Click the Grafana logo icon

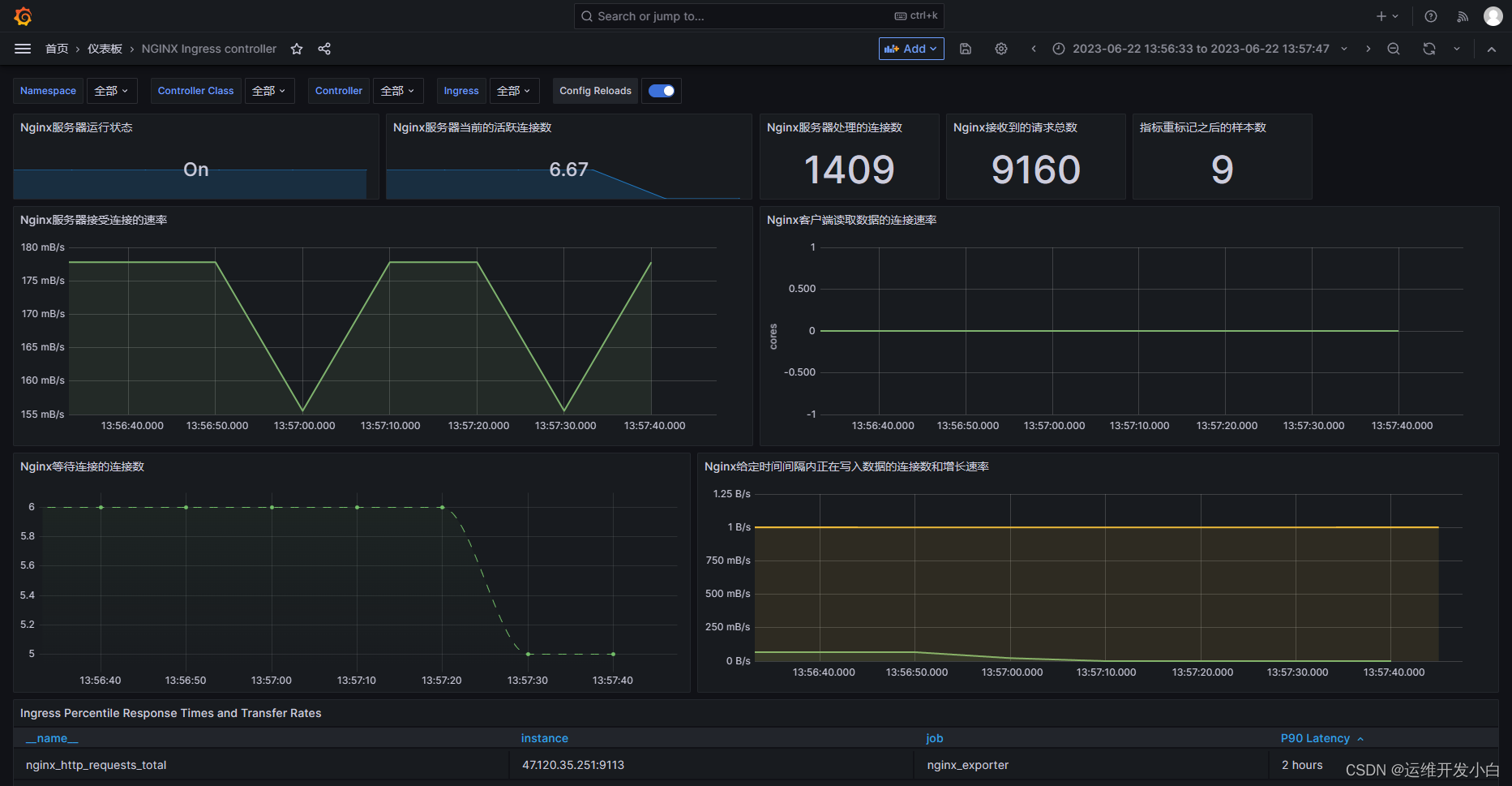point(23,16)
